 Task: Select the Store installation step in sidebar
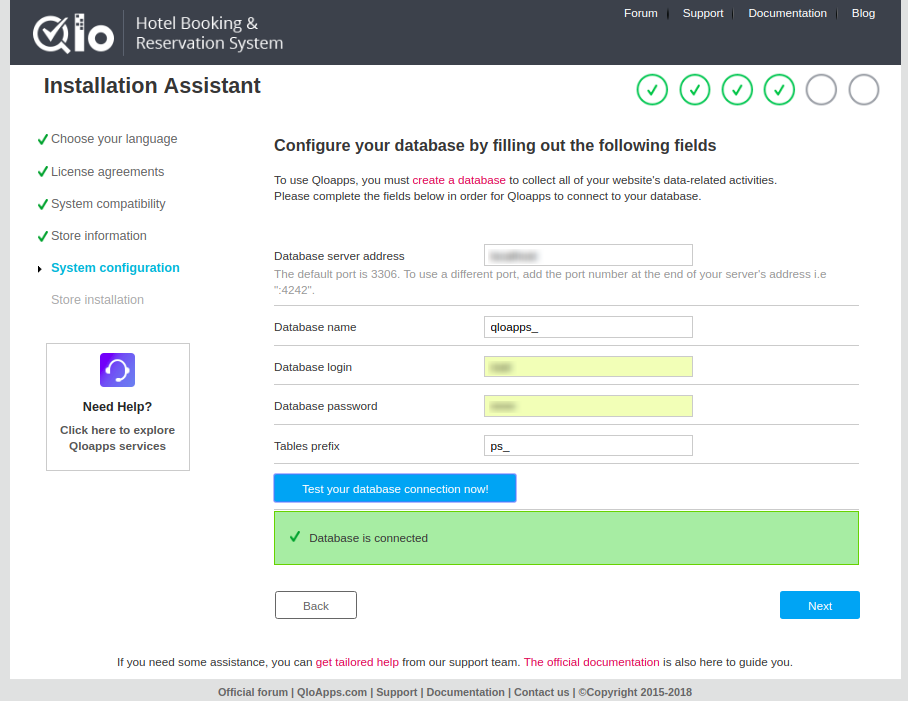pos(97,299)
